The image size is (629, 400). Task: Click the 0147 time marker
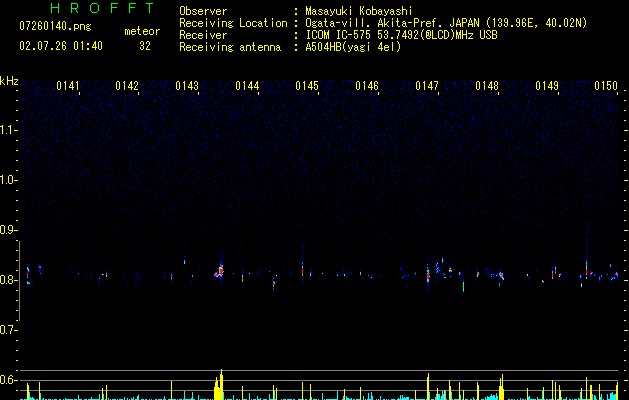pyautogui.click(x=427, y=86)
